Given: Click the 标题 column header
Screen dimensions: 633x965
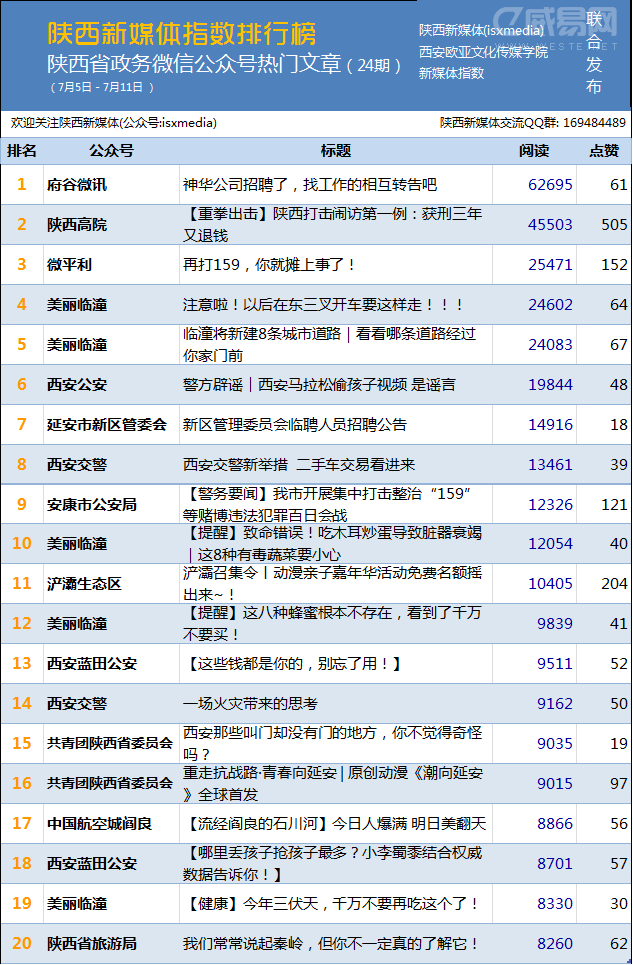Looking at the screenshot, I should [x=336, y=151].
